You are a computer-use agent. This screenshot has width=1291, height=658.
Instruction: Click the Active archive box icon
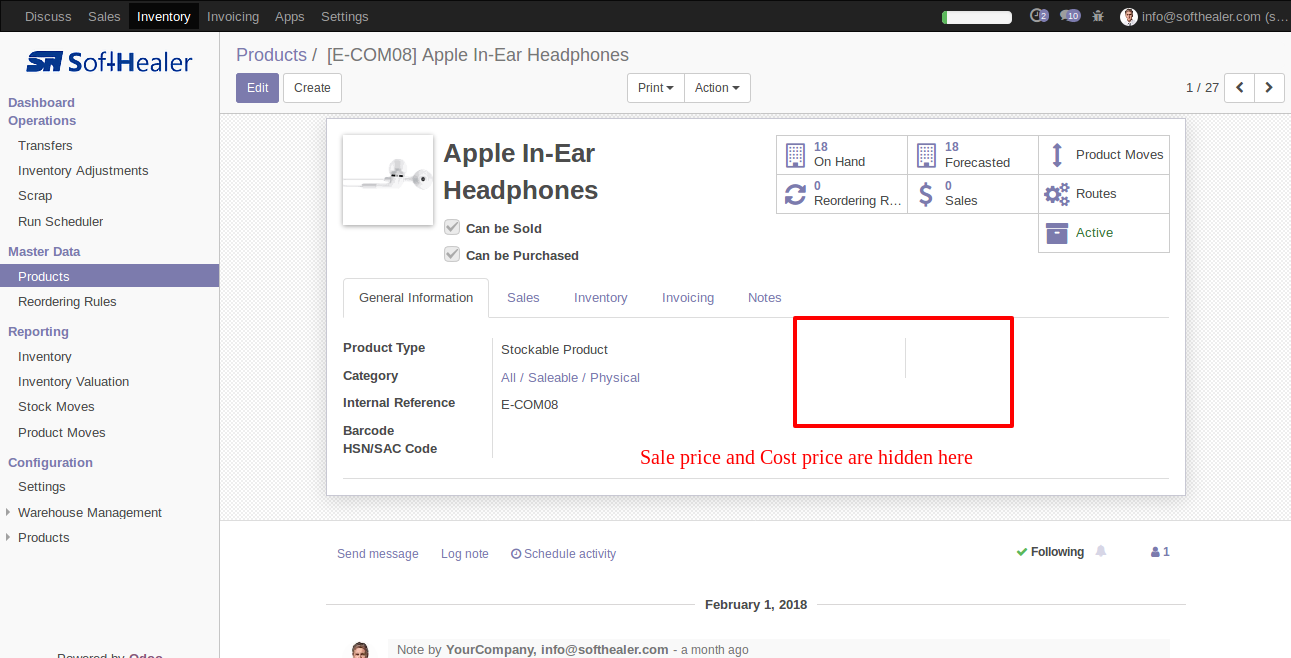1057,233
